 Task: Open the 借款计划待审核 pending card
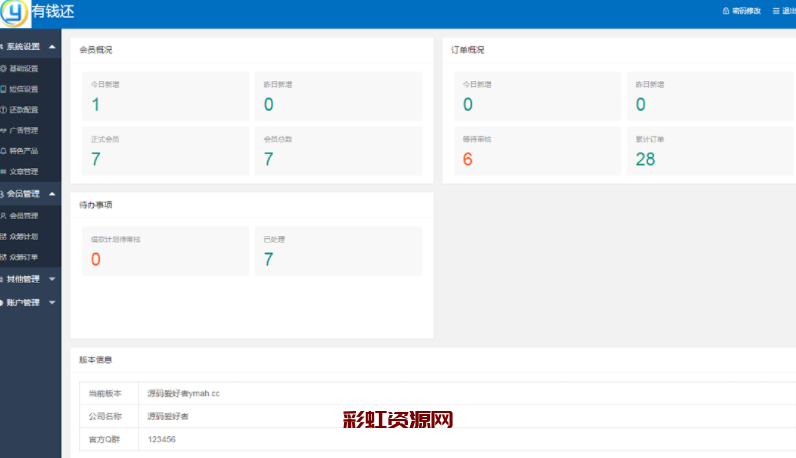tap(165, 251)
